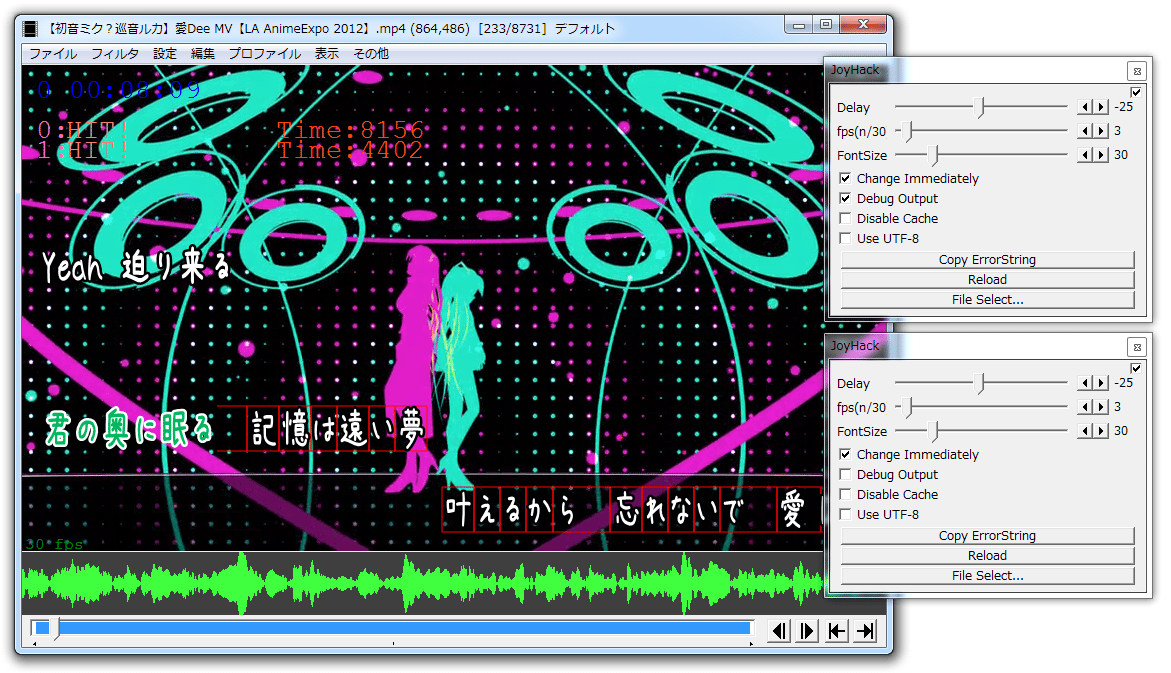The image size is (1171, 673).
Task: Minimize the video editor window
Action: coord(798,25)
